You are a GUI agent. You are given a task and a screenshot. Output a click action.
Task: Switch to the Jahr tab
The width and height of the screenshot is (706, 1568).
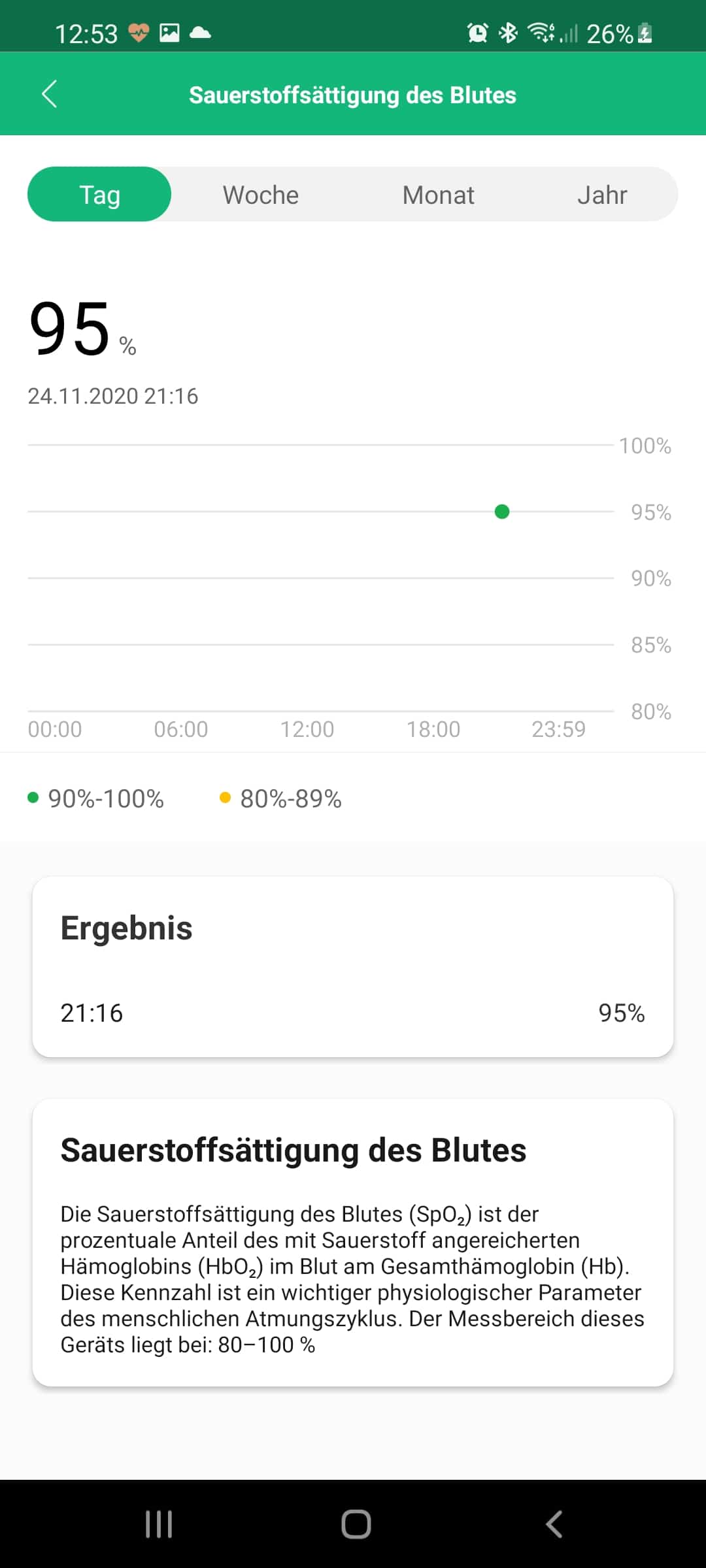tap(602, 195)
